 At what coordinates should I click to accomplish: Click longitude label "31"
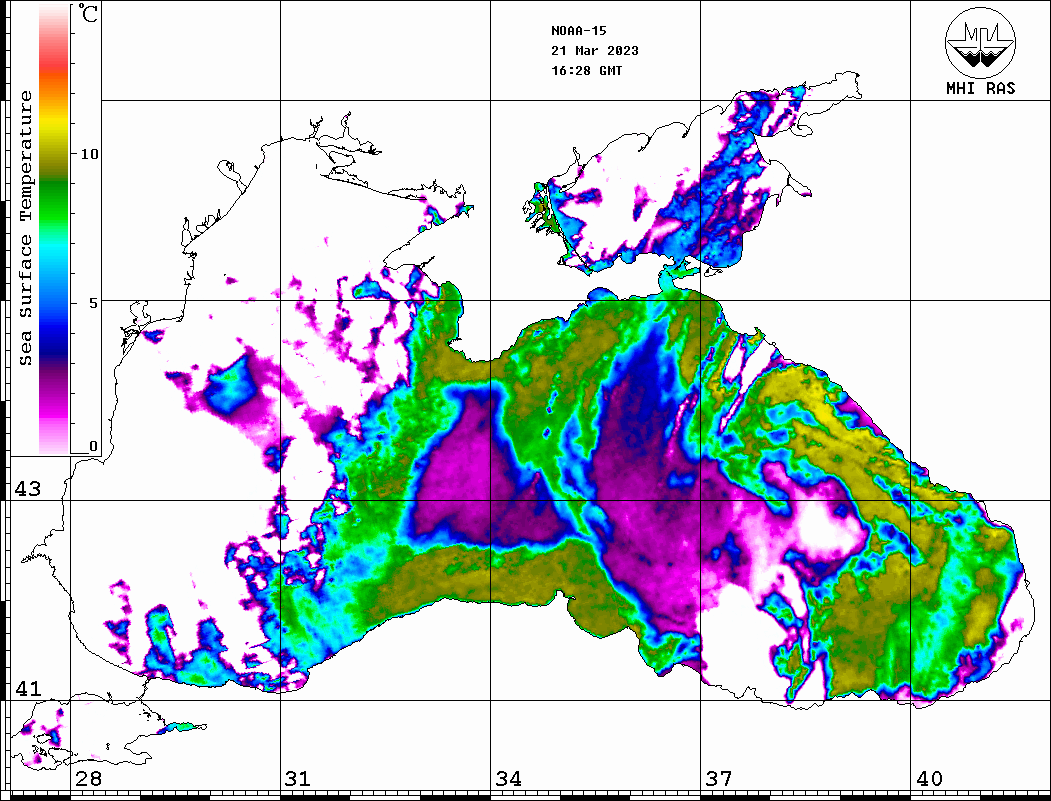(x=298, y=779)
